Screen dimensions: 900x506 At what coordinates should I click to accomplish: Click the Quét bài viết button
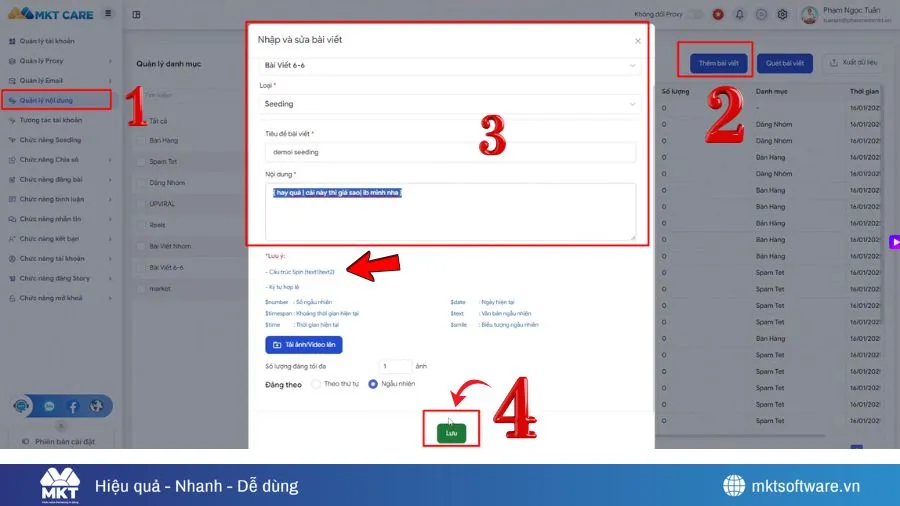coord(785,63)
